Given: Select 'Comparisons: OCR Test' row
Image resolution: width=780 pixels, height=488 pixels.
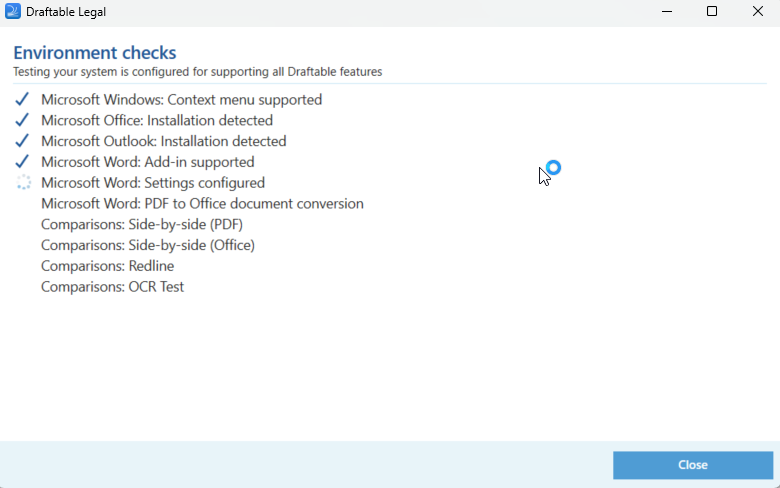Looking at the screenshot, I should pos(112,287).
